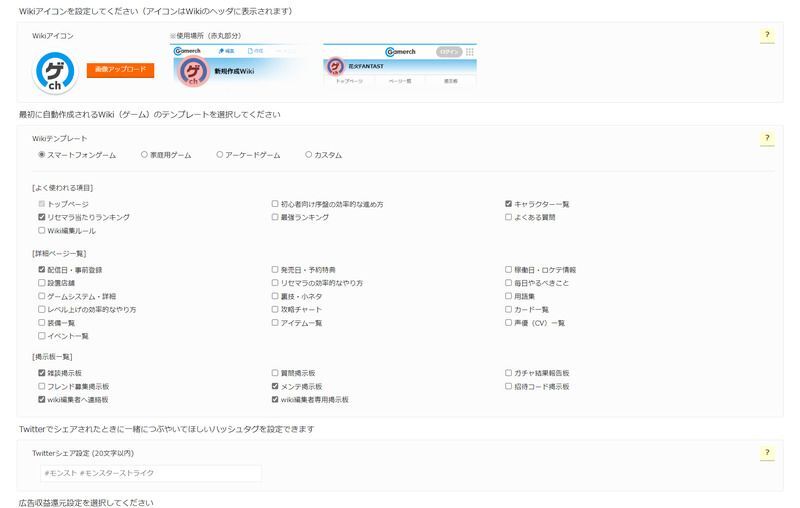The image size is (800, 508).
Task: Click the 花火FANTAST header preview image
Action: point(400,67)
